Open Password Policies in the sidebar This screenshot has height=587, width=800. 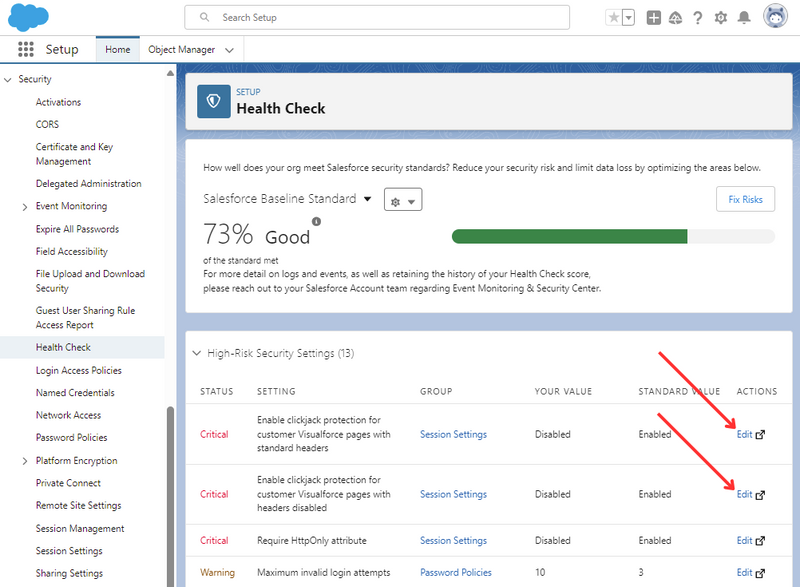[71, 438]
